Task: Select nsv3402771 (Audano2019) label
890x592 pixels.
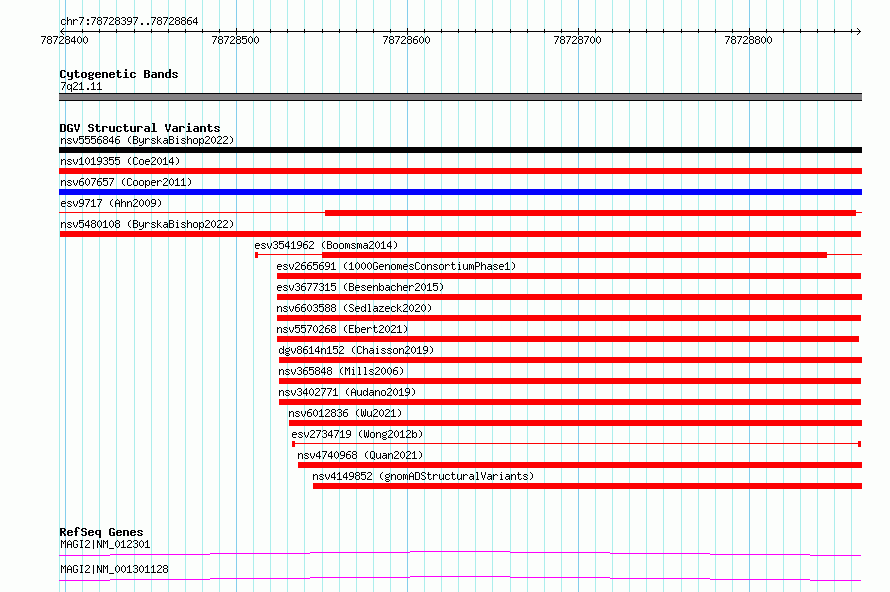Action: click(x=347, y=392)
